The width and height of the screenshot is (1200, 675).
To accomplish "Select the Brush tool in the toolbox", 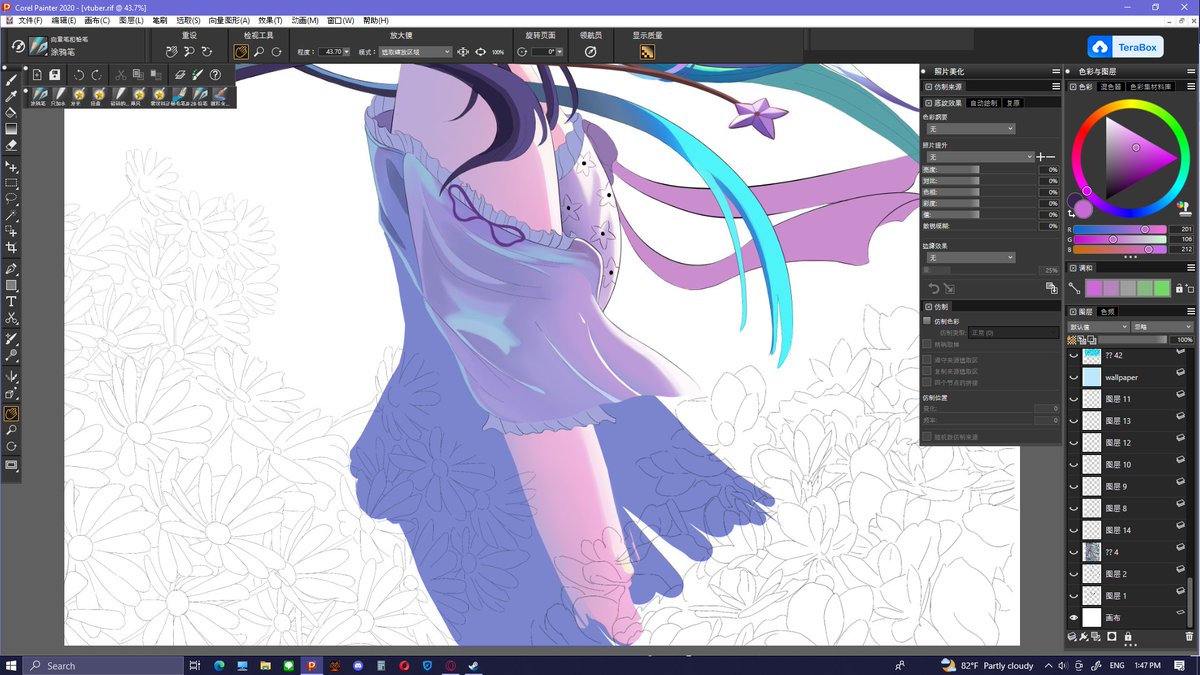I will point(12,80).
